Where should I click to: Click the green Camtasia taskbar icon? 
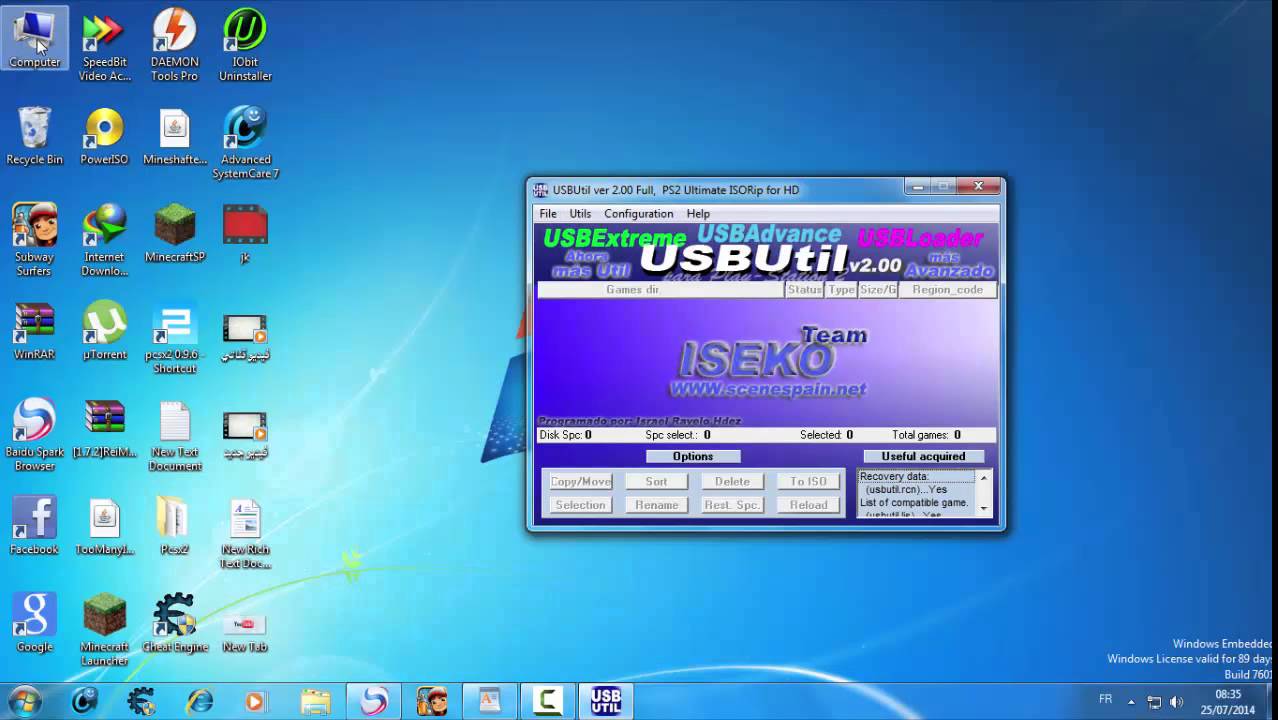pos(547,701)
